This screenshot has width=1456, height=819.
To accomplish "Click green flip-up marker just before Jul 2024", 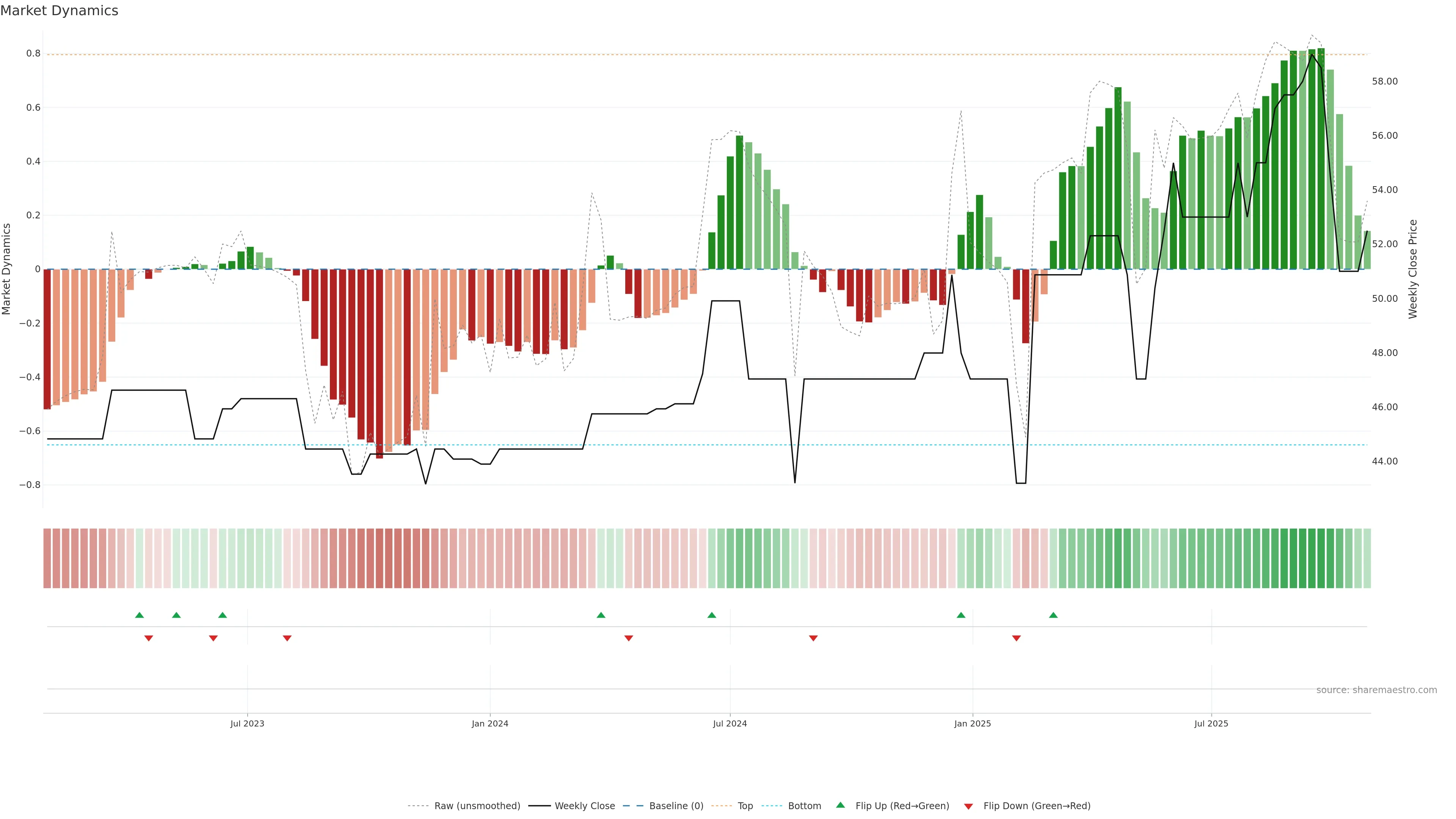I will click(x=712, y=615).
